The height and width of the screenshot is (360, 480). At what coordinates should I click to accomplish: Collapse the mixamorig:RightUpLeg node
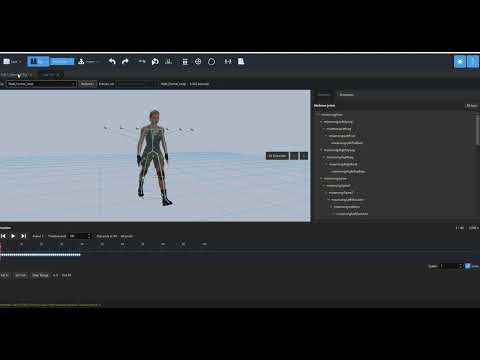click(321, 150)
